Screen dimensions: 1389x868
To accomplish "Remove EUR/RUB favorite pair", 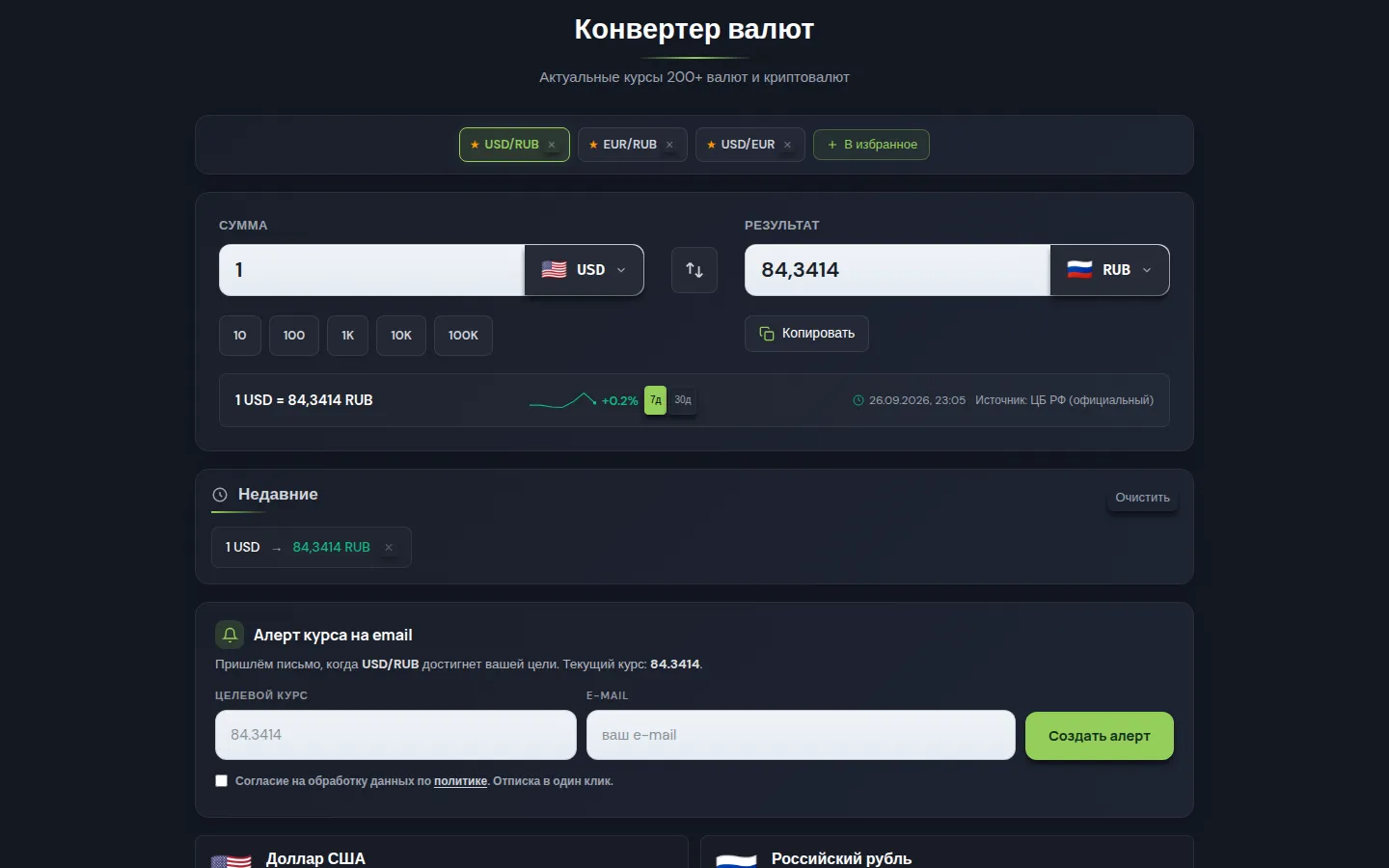I will click(669, 145).
